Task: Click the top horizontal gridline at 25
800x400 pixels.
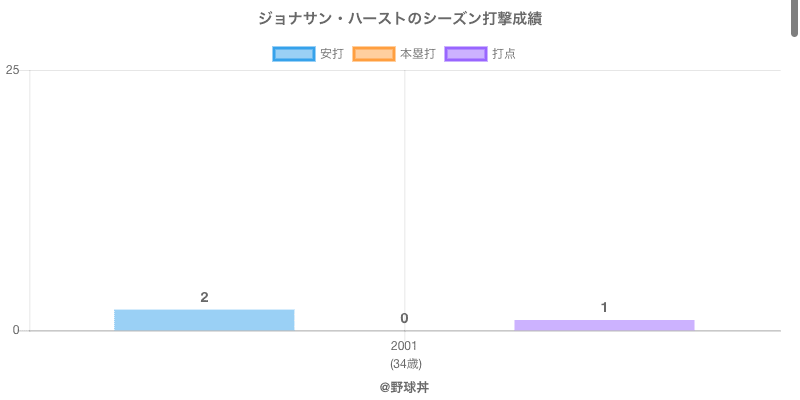Action: (600, 70)
